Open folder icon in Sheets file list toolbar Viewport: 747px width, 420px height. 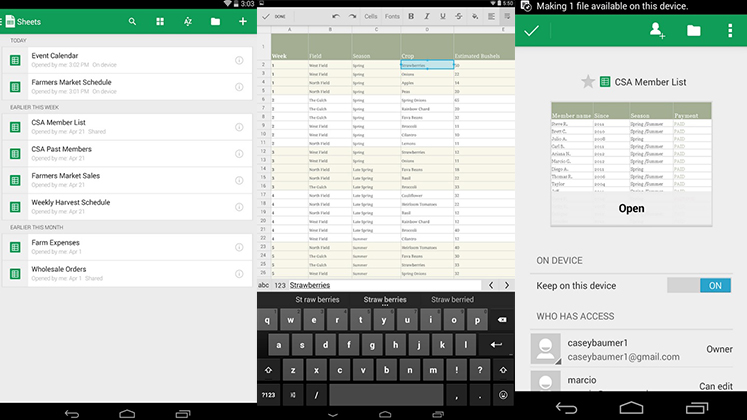(215, 21)
